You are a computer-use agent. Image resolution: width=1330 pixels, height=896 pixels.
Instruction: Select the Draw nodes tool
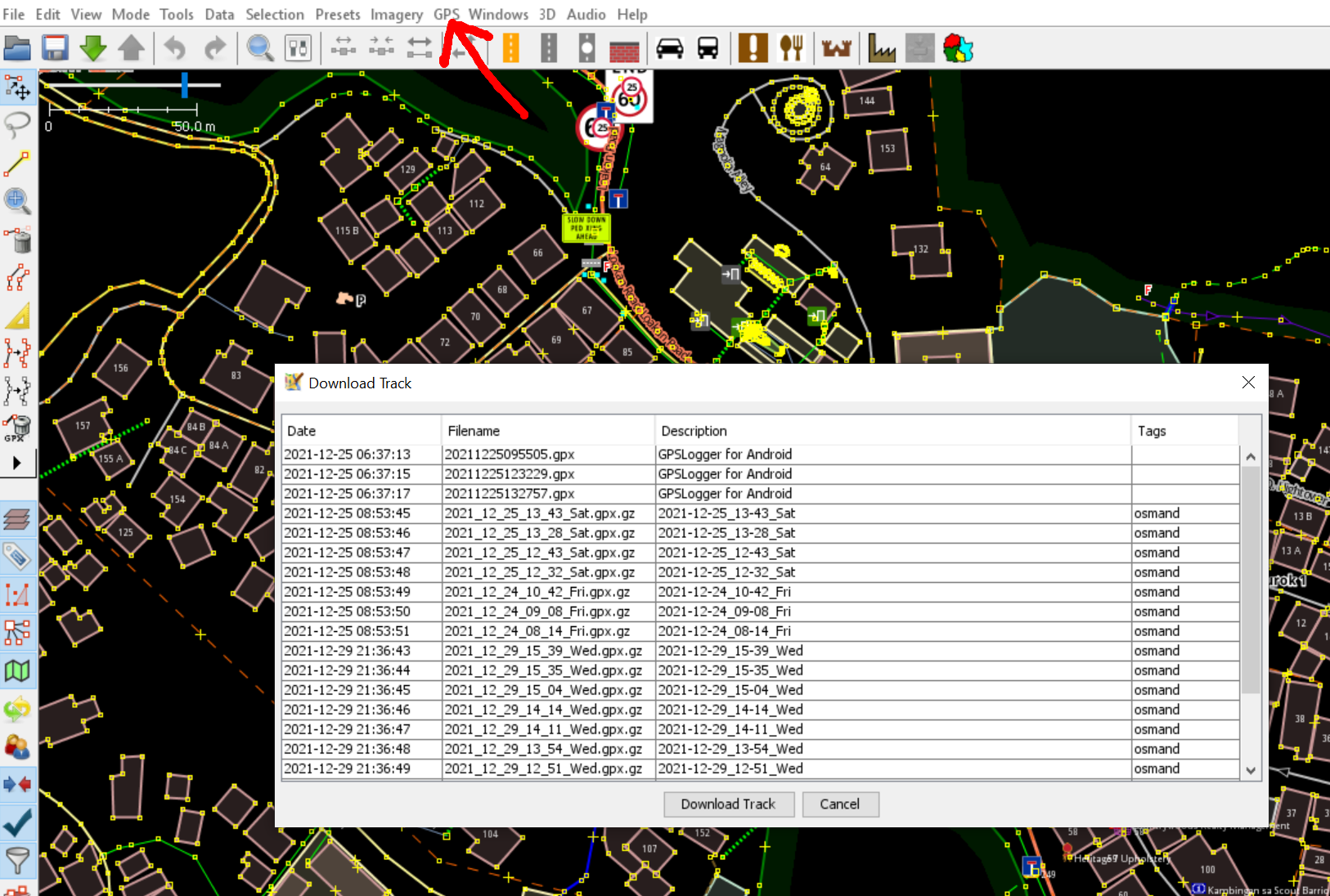17,164
